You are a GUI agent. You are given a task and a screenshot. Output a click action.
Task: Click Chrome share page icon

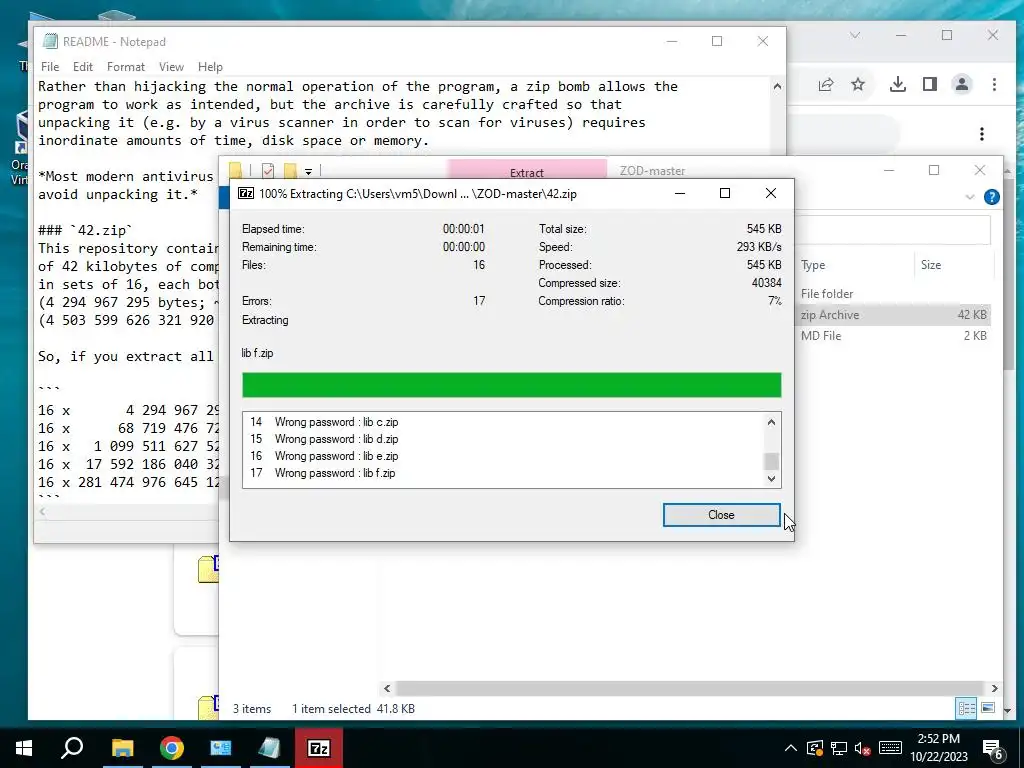pos(825,84)
